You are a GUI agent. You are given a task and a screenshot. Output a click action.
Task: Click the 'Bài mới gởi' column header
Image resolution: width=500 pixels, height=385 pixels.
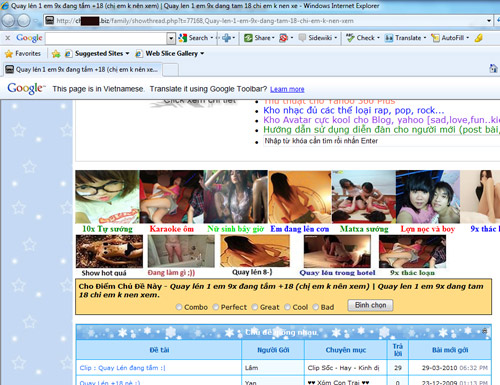(450, 350)
